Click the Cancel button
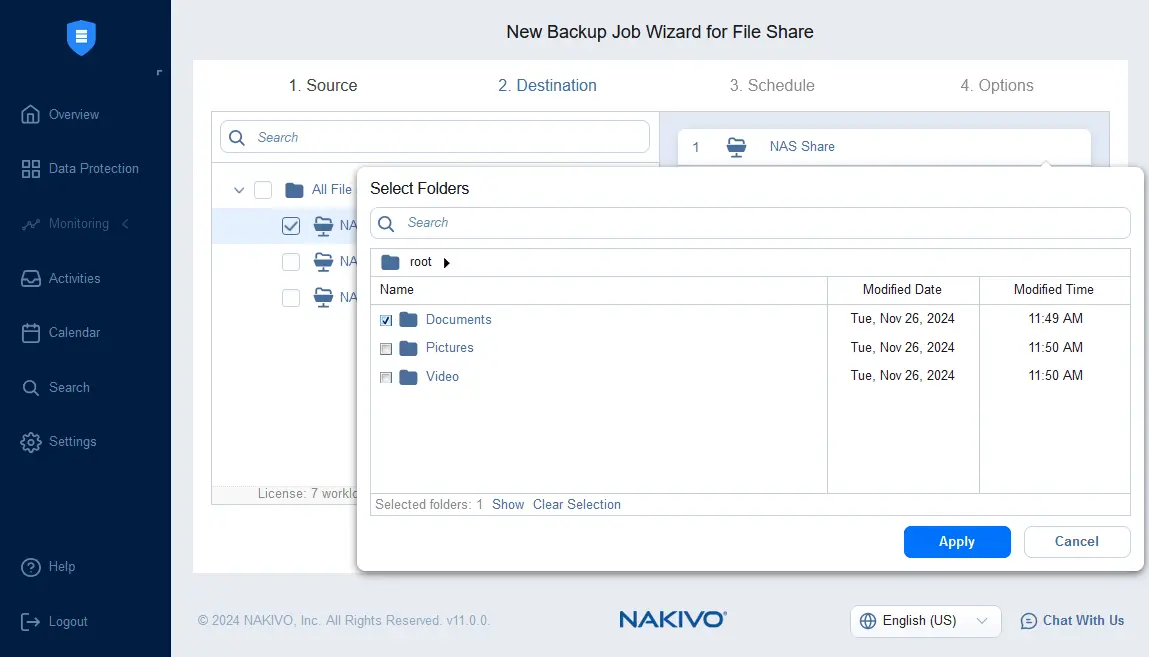The image size is (1149, 657). click(x=1076, y=542)
